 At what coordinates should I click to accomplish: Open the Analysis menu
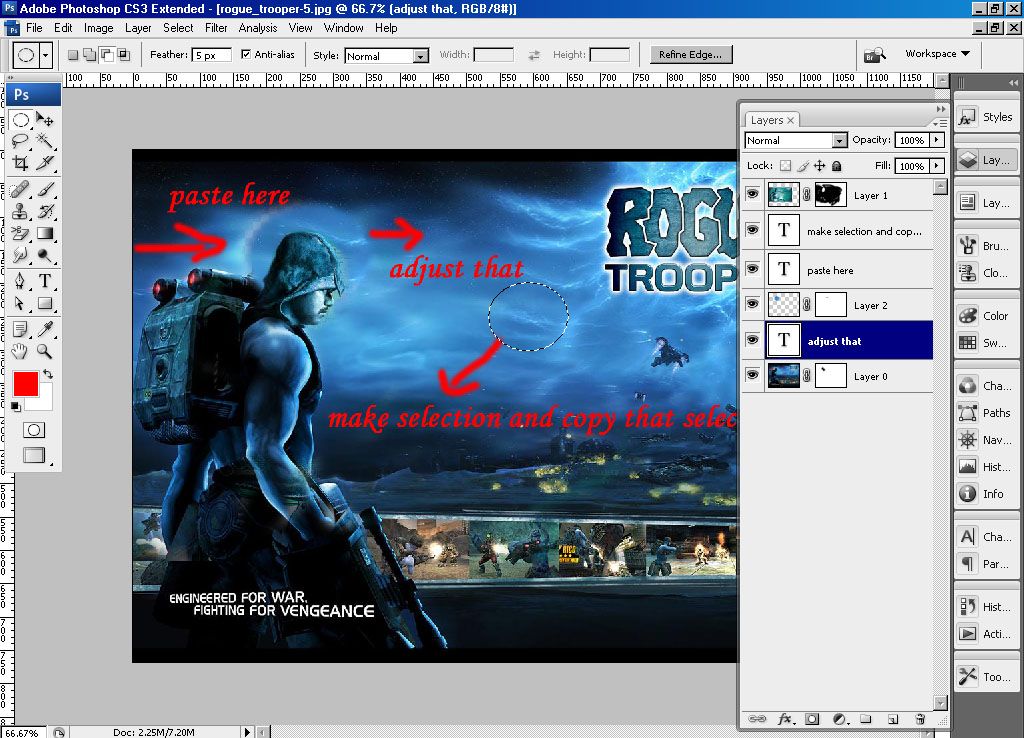pyautogui.click(x=258, y=28)
